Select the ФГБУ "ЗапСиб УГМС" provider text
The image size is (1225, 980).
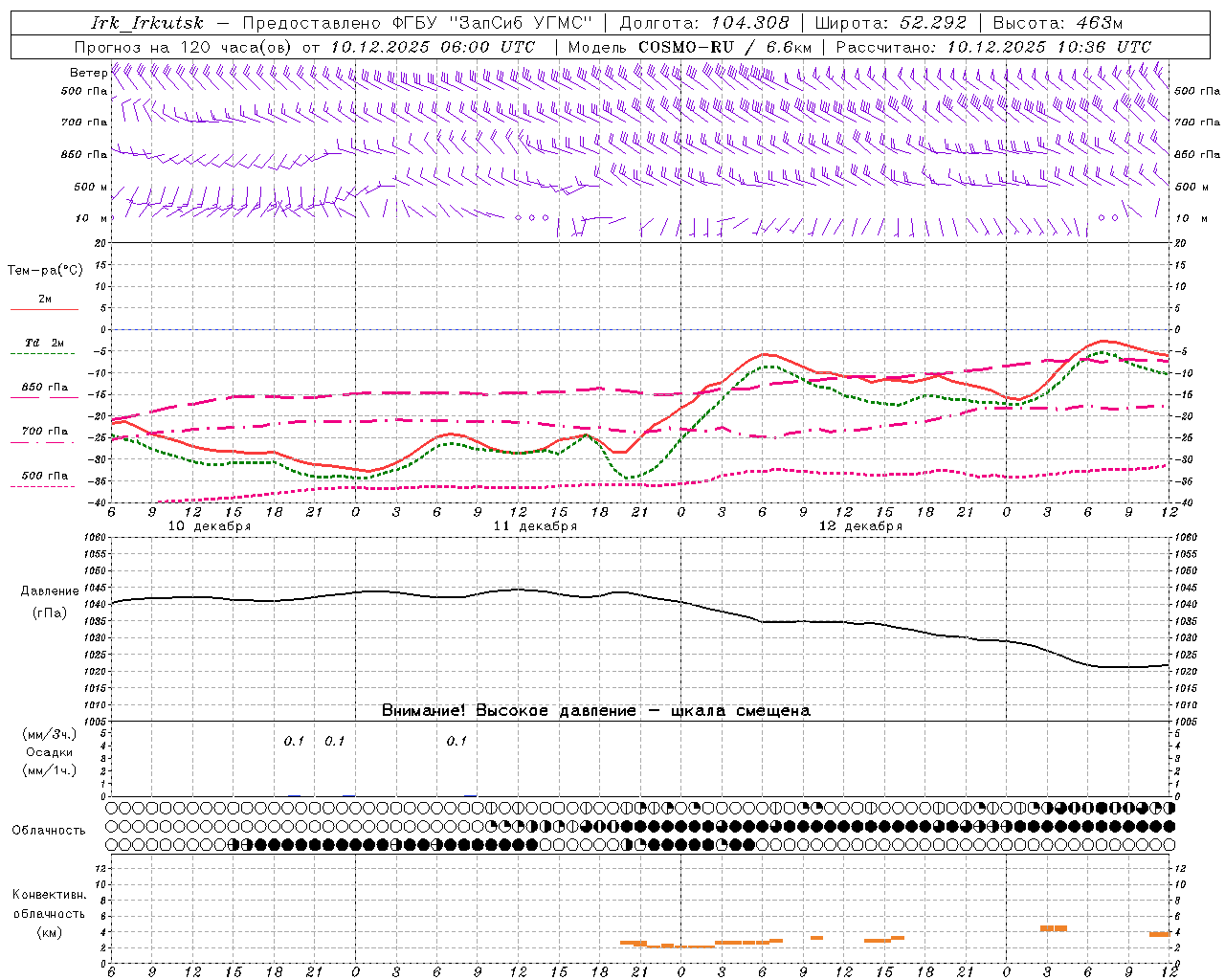[x=492, y=23]
